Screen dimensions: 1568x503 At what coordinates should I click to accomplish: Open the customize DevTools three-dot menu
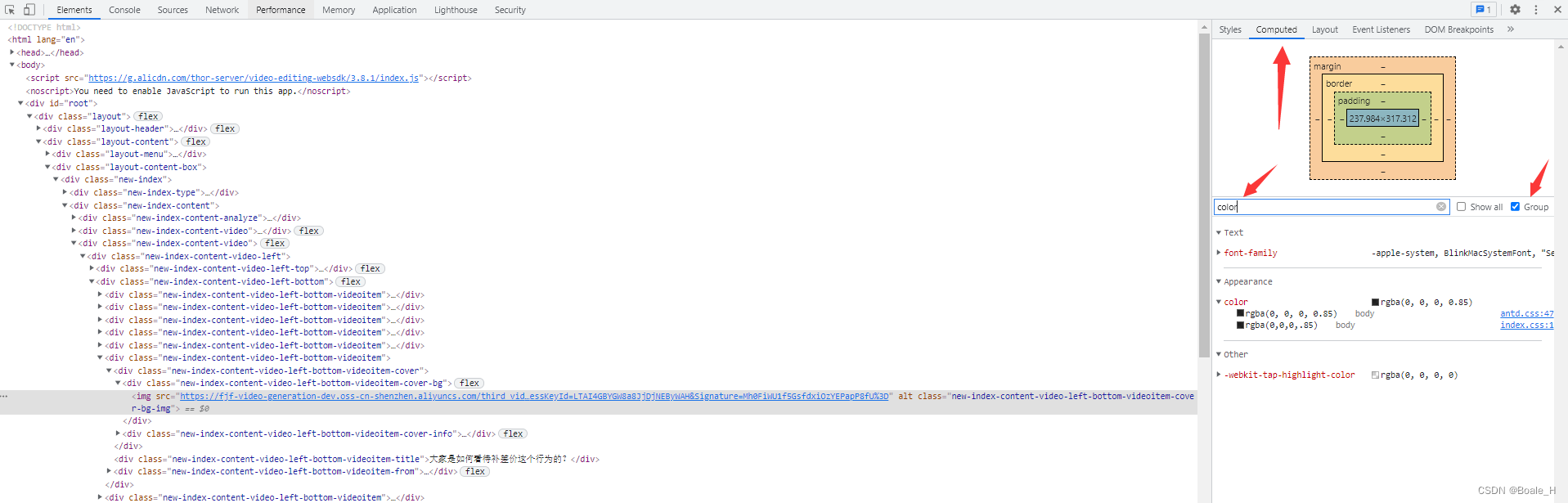coord(1536,10)
